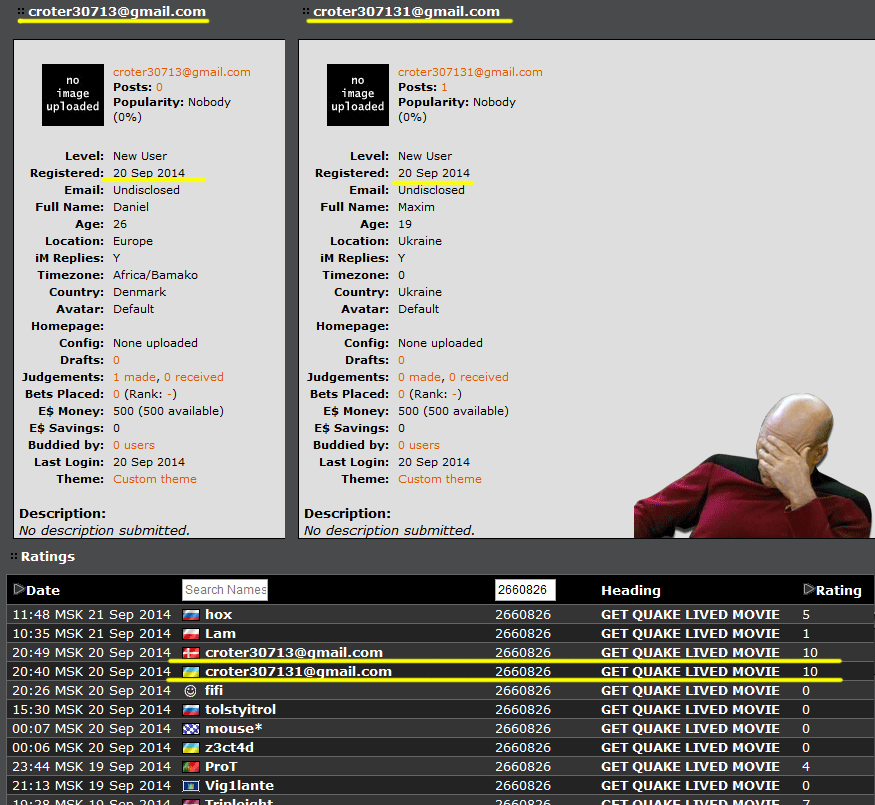This screenshot has width=875, height=805.
Task: Click the Heading column header
Action: coord(630,590)
